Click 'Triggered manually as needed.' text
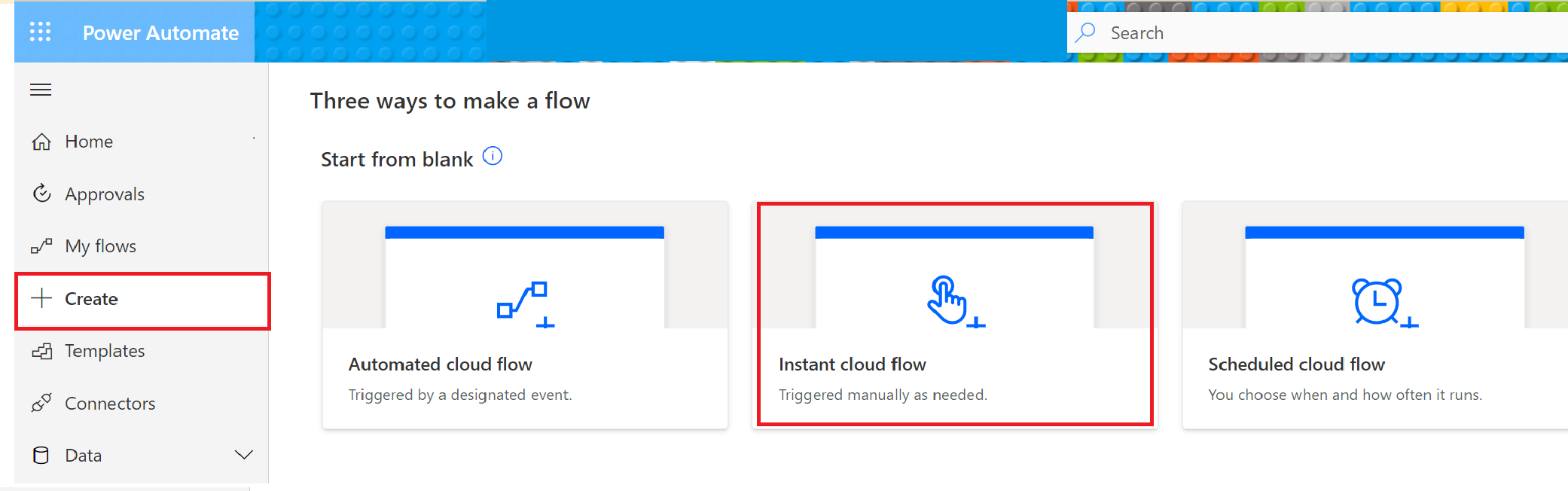This screenshot has width=1568, height=491. tap(883, 395)
